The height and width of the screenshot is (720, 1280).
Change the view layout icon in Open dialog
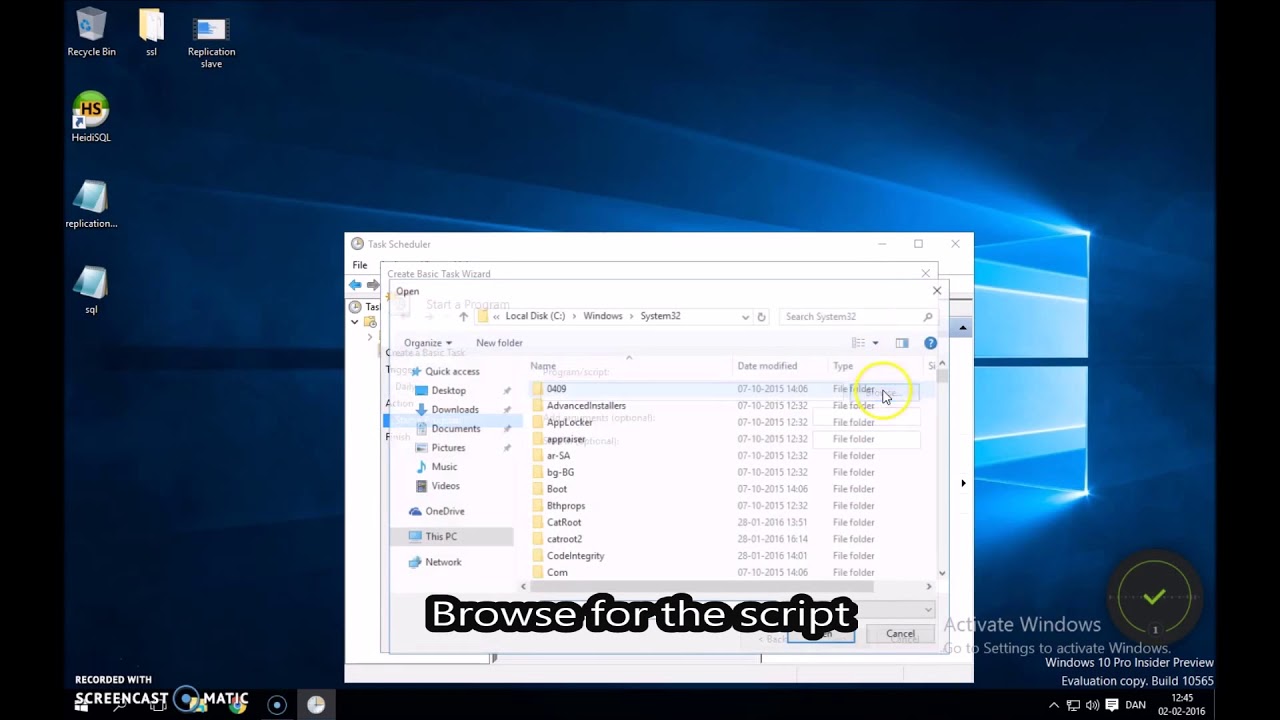pyautogui.click(x=858, y=343)
